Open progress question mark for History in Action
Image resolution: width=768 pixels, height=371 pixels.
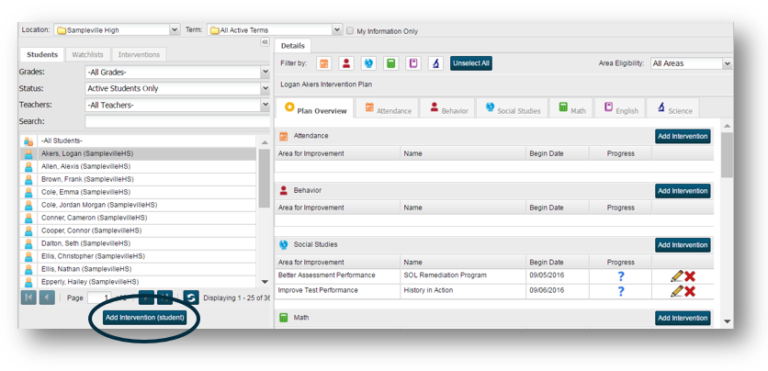coord(621,292)
